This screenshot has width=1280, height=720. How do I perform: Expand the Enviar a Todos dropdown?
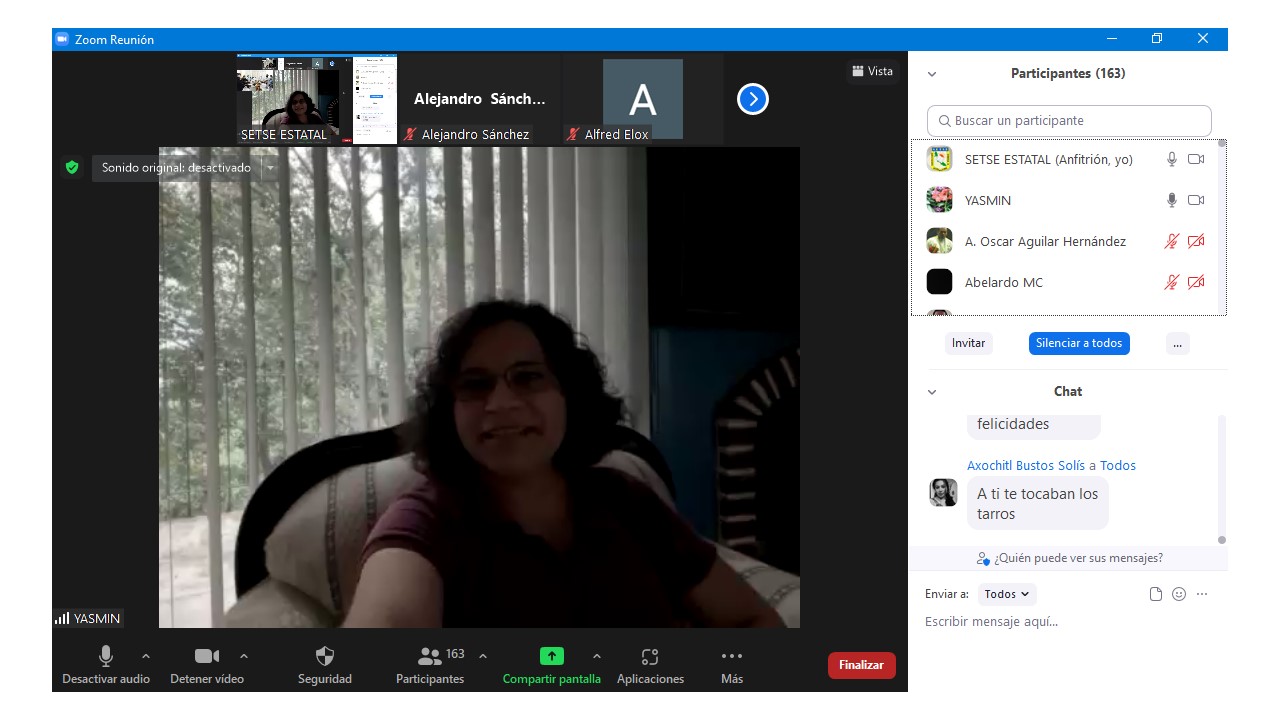point(1007,594)
